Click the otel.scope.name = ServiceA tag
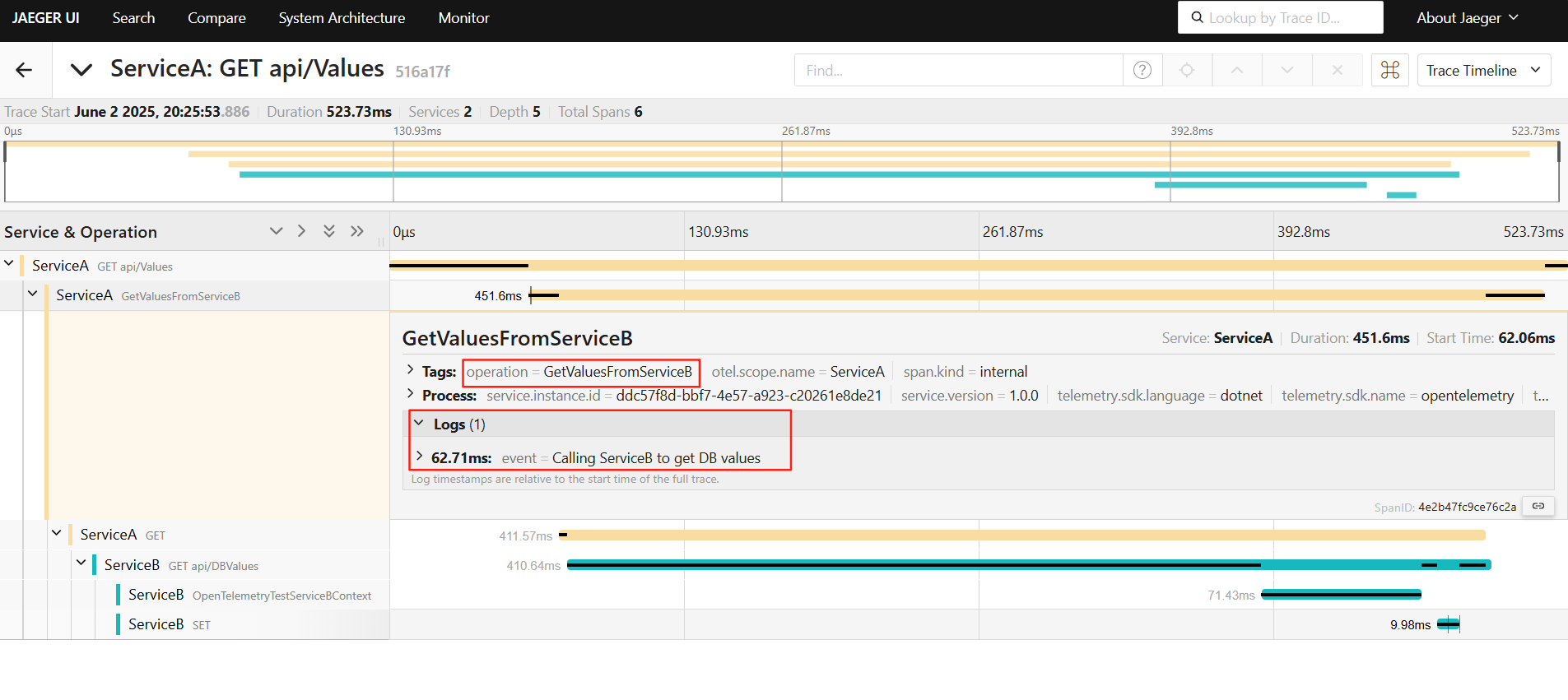The height and width of the screenshot is (700, 1568). coord(798,372)
